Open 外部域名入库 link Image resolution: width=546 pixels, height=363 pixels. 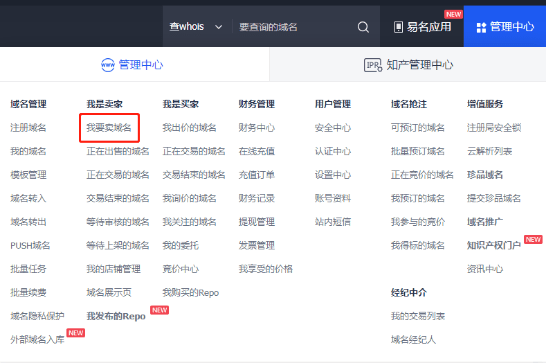point(37,340)
